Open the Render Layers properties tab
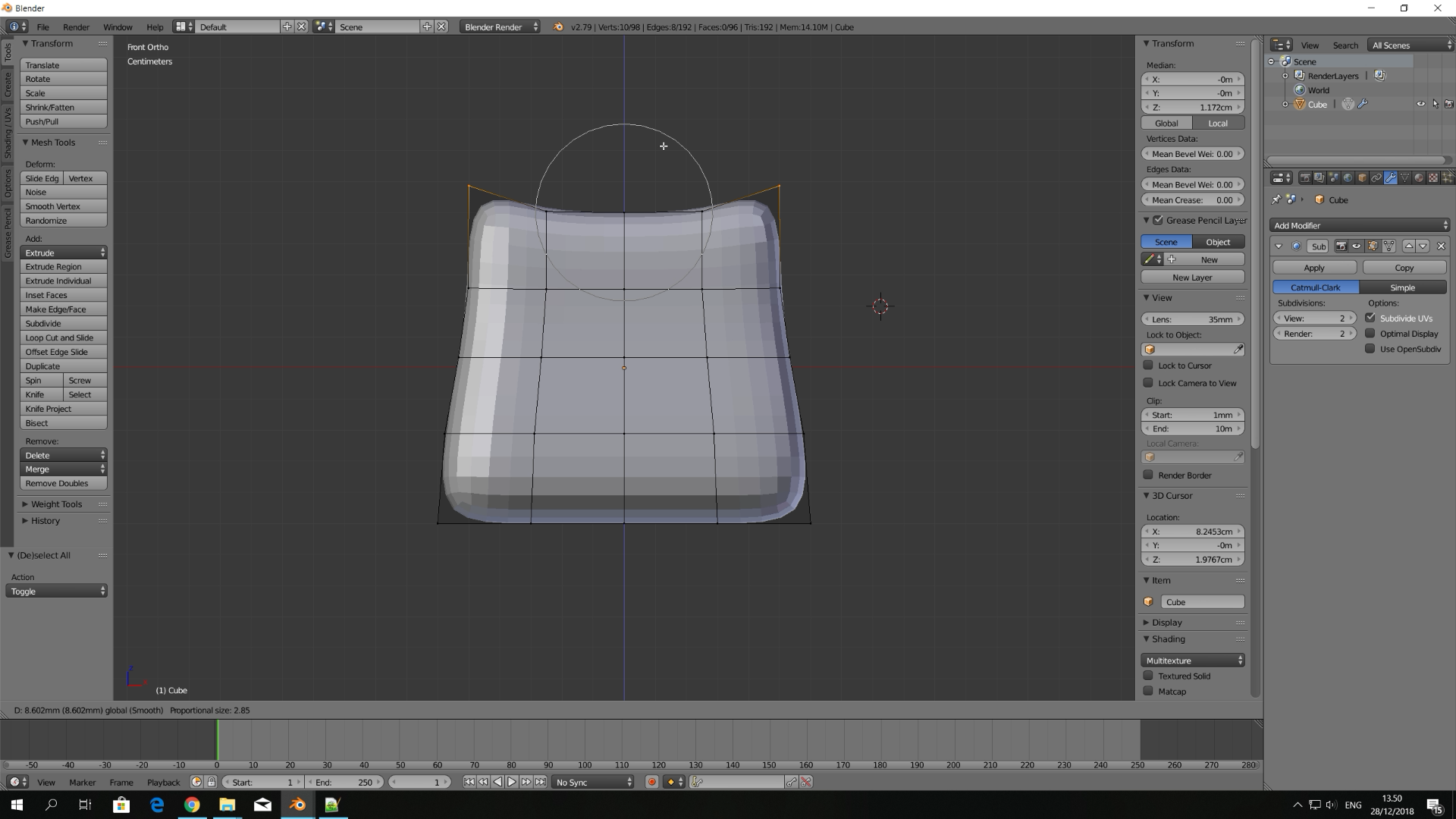1456x819 pixels. [1319, 177]
